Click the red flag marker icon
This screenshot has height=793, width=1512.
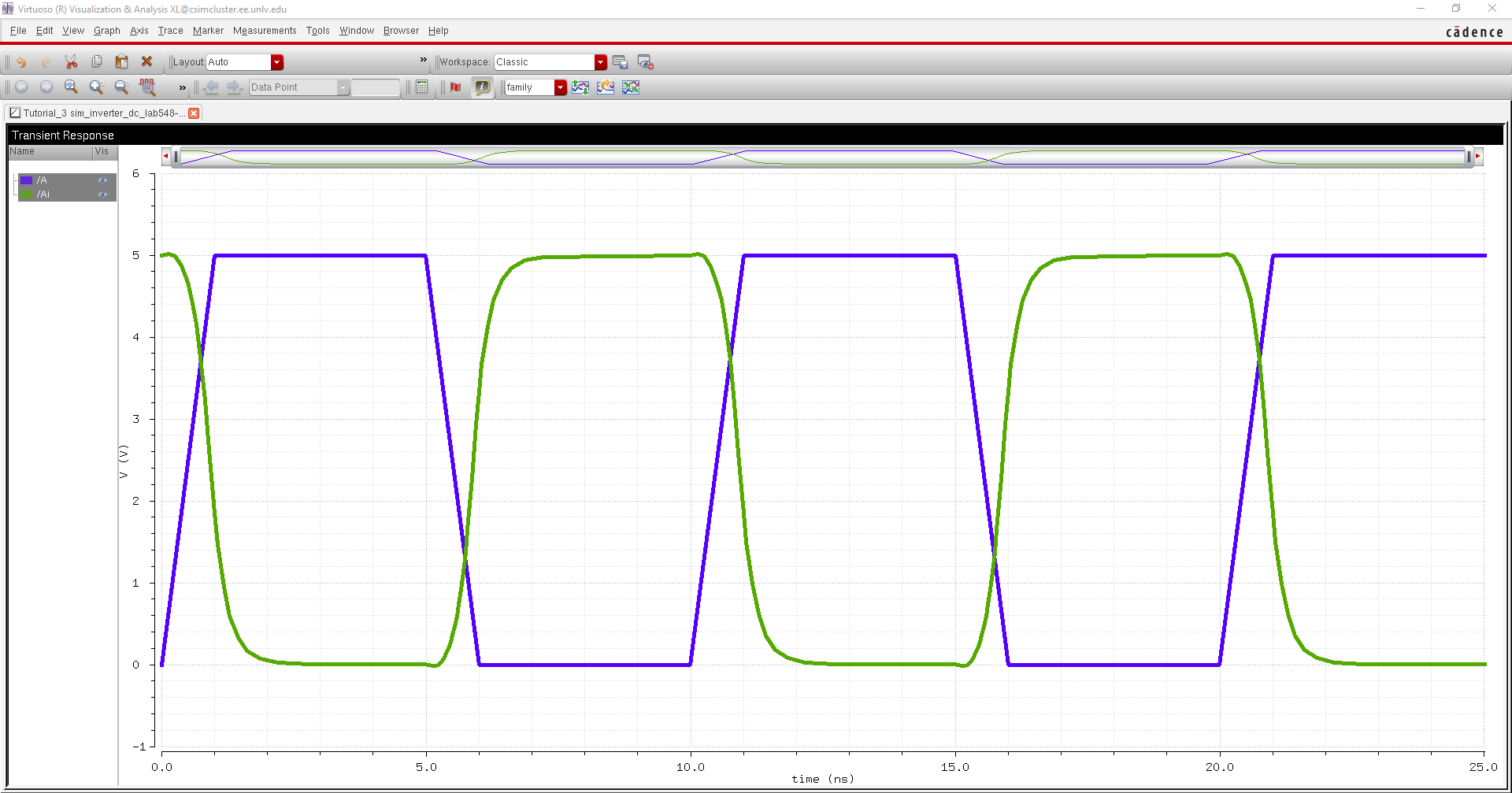(x=455, y=87)
